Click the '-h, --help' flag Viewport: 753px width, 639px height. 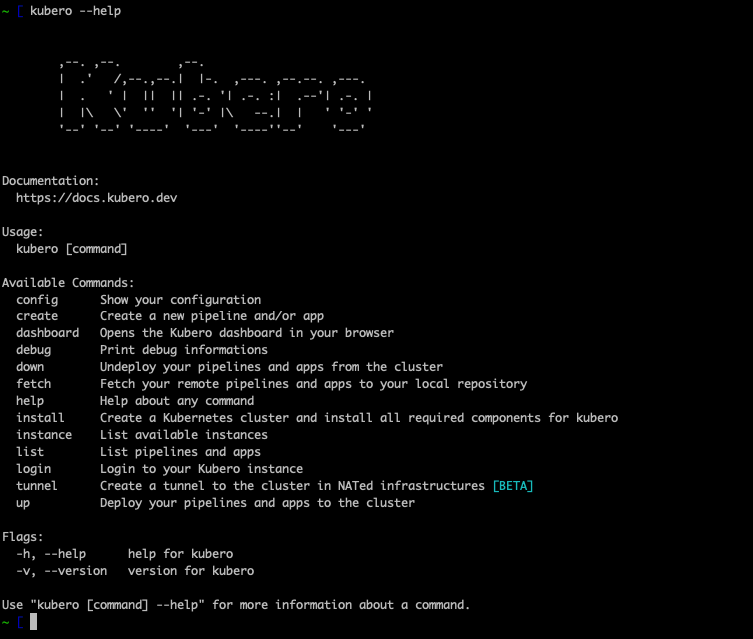(51, 554)
